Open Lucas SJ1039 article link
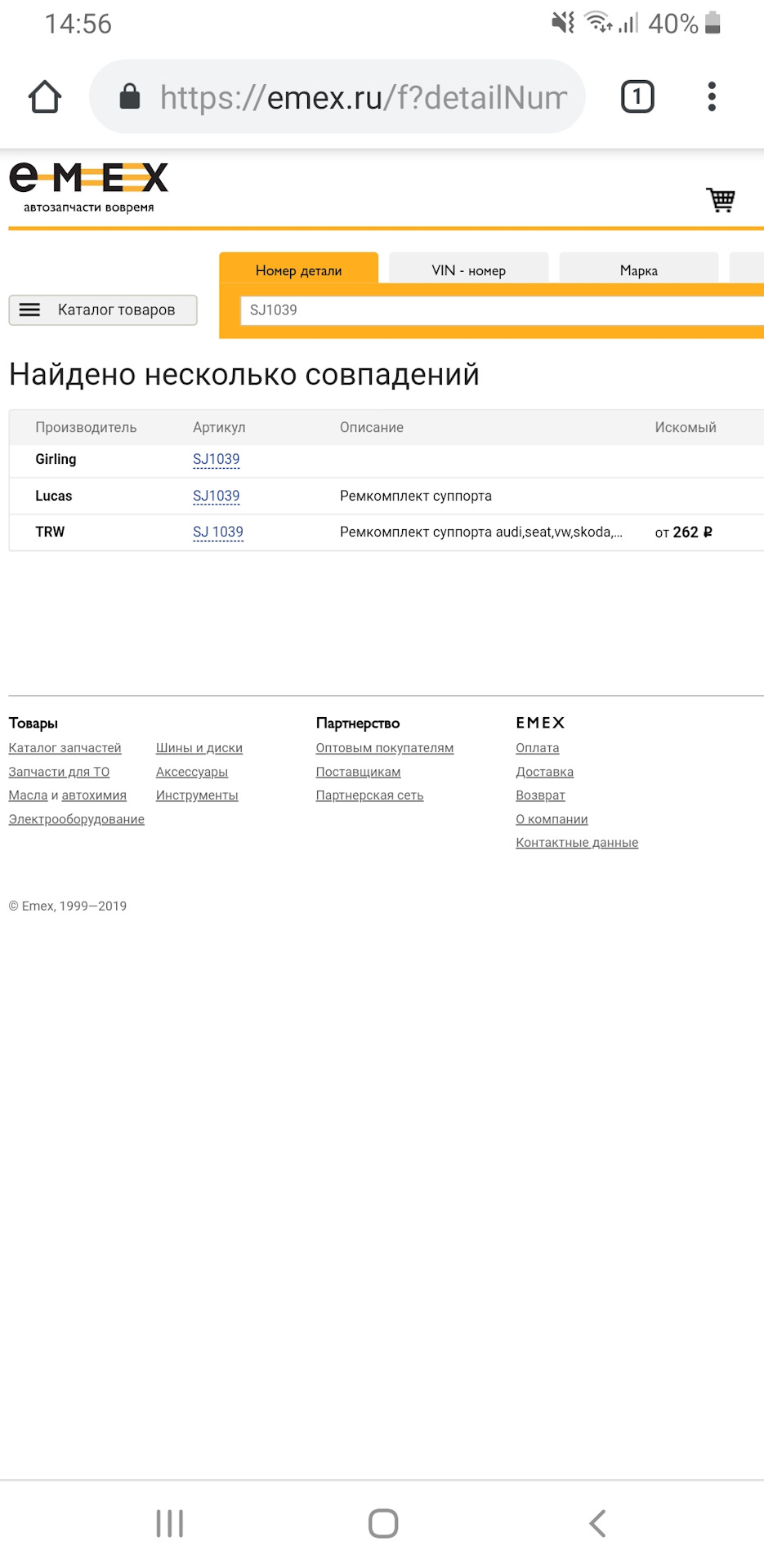The height and width of the screenshot is (1568, 764). 217,497
